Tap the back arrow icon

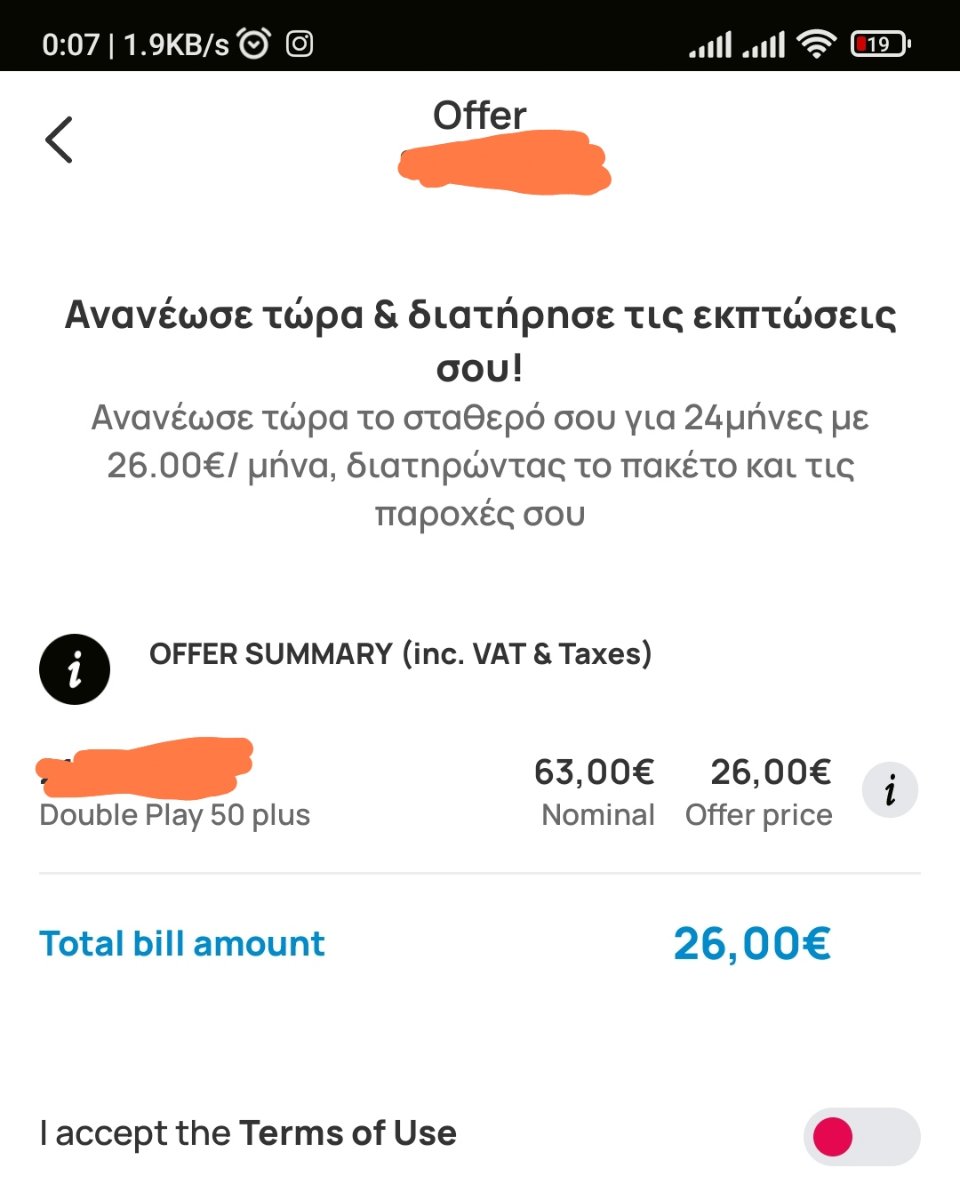59,139
